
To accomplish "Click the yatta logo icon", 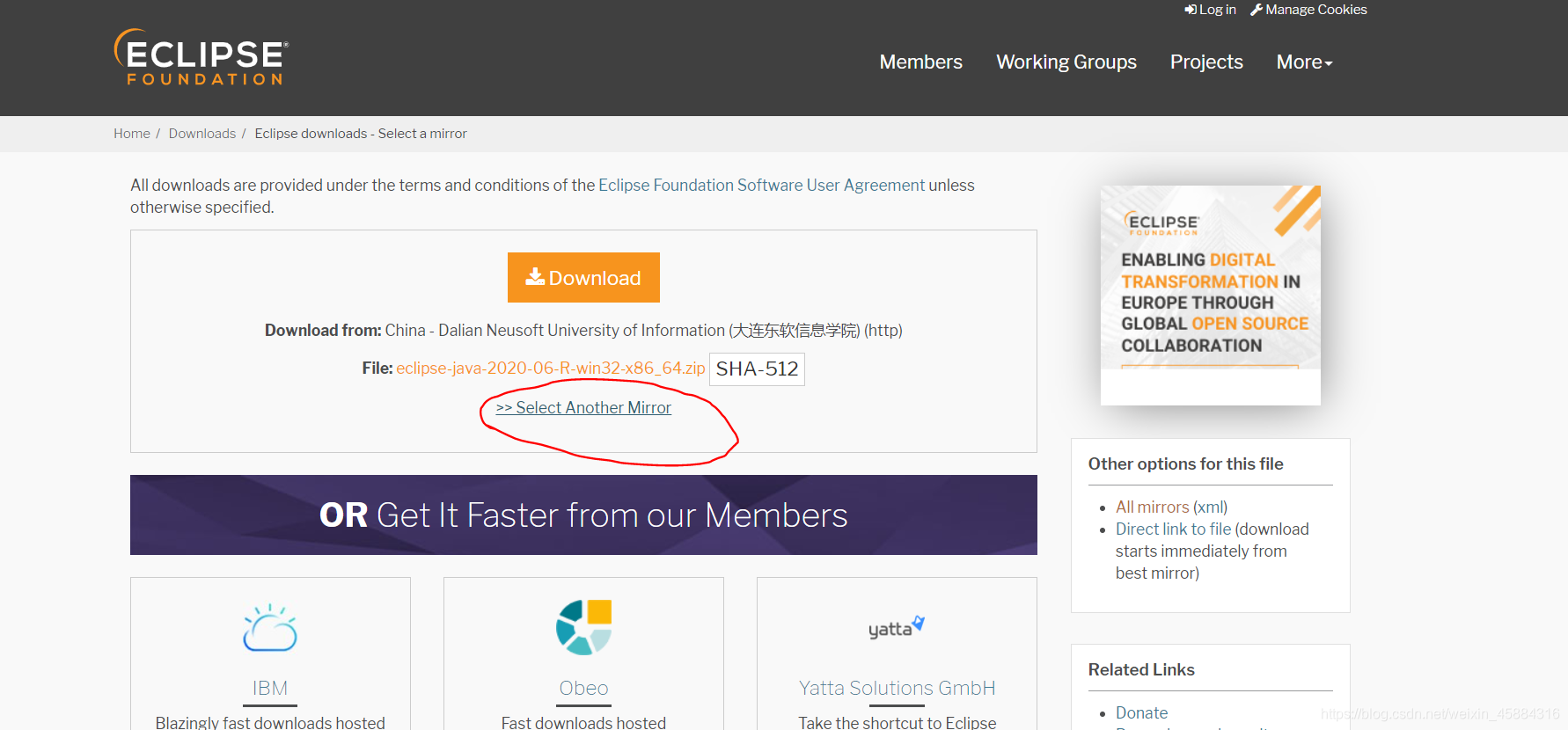I will (x=897, y=627).
